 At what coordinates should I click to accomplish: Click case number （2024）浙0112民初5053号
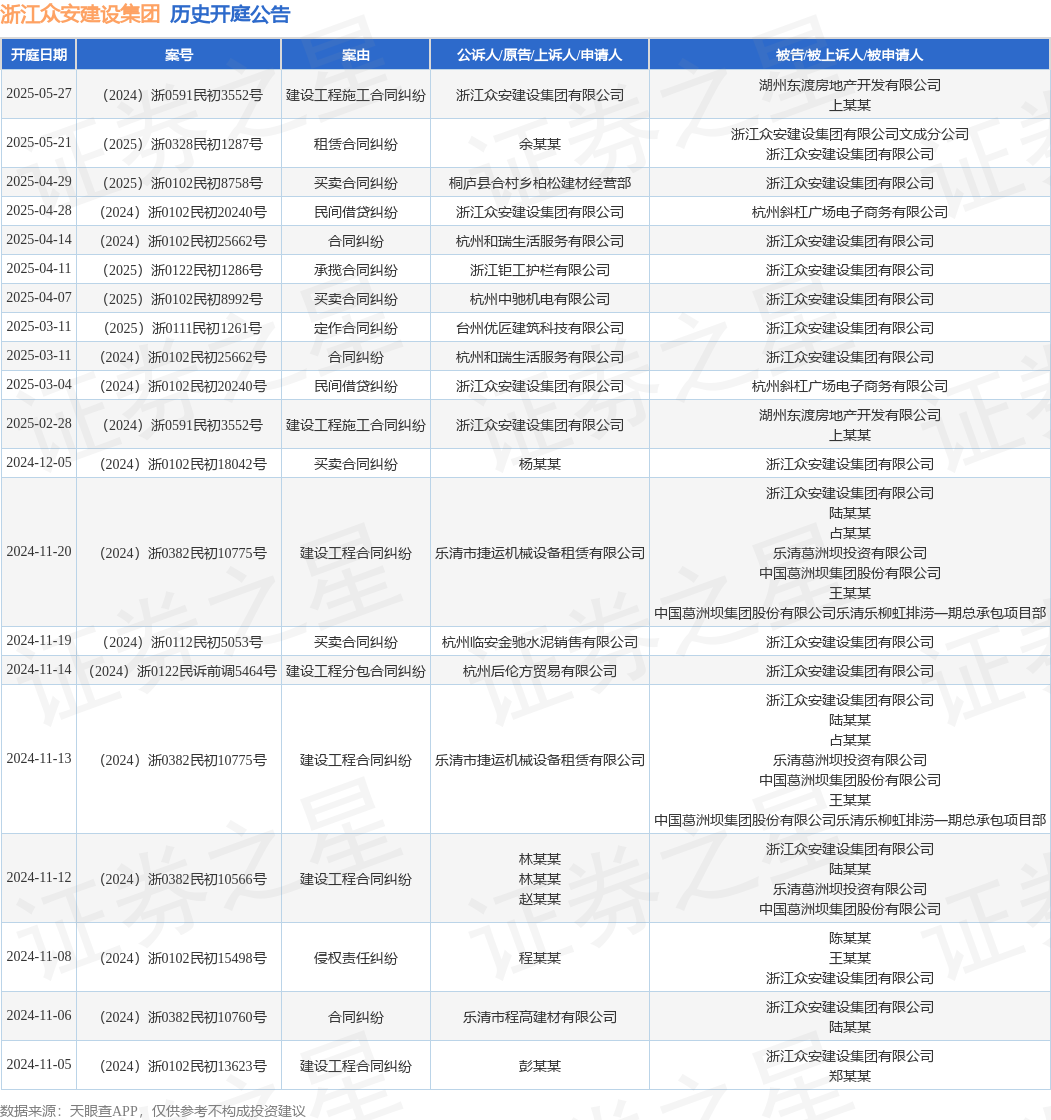[179, 642]
